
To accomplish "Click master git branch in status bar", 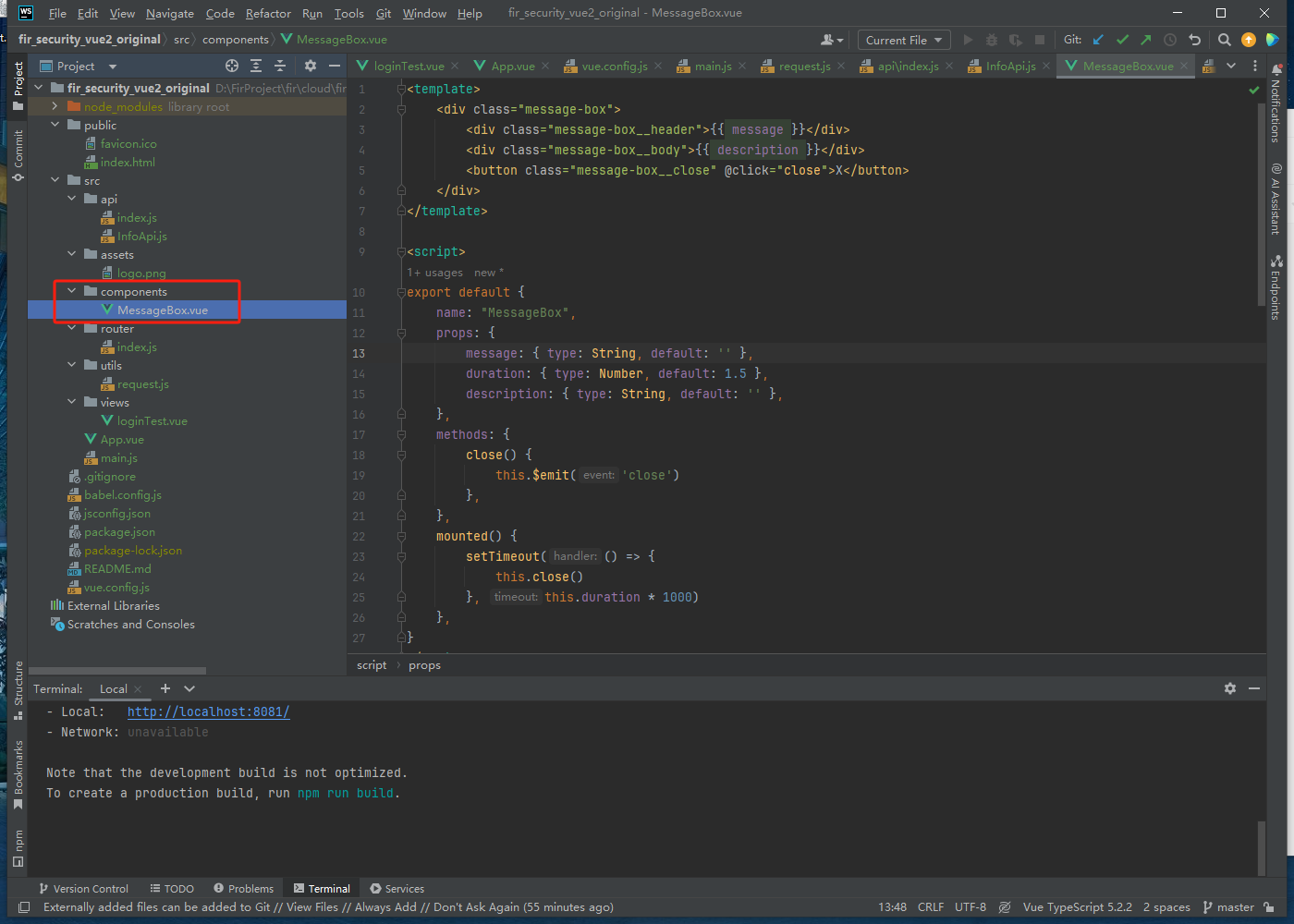I will 1228,906.
